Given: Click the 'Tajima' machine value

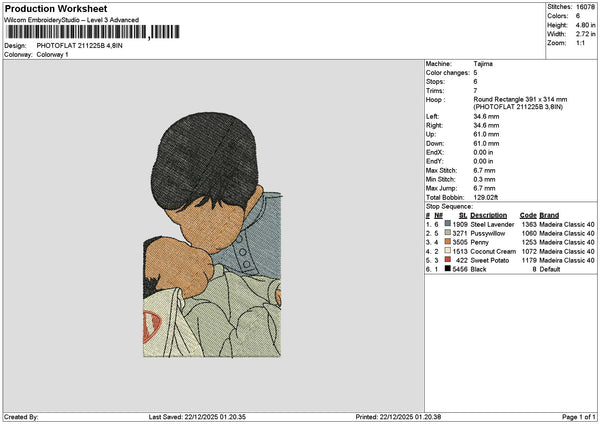Looking at the screenshot, I should pyautogui.click(x=483, y=64).
